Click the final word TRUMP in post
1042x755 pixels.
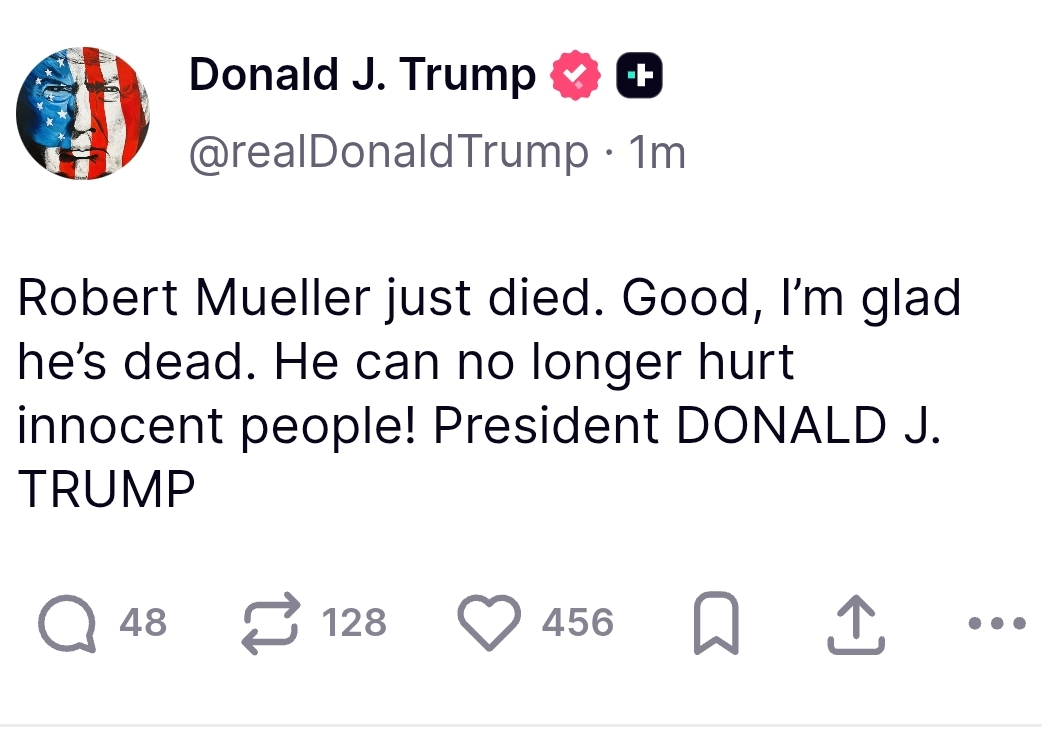coord(106,490)
